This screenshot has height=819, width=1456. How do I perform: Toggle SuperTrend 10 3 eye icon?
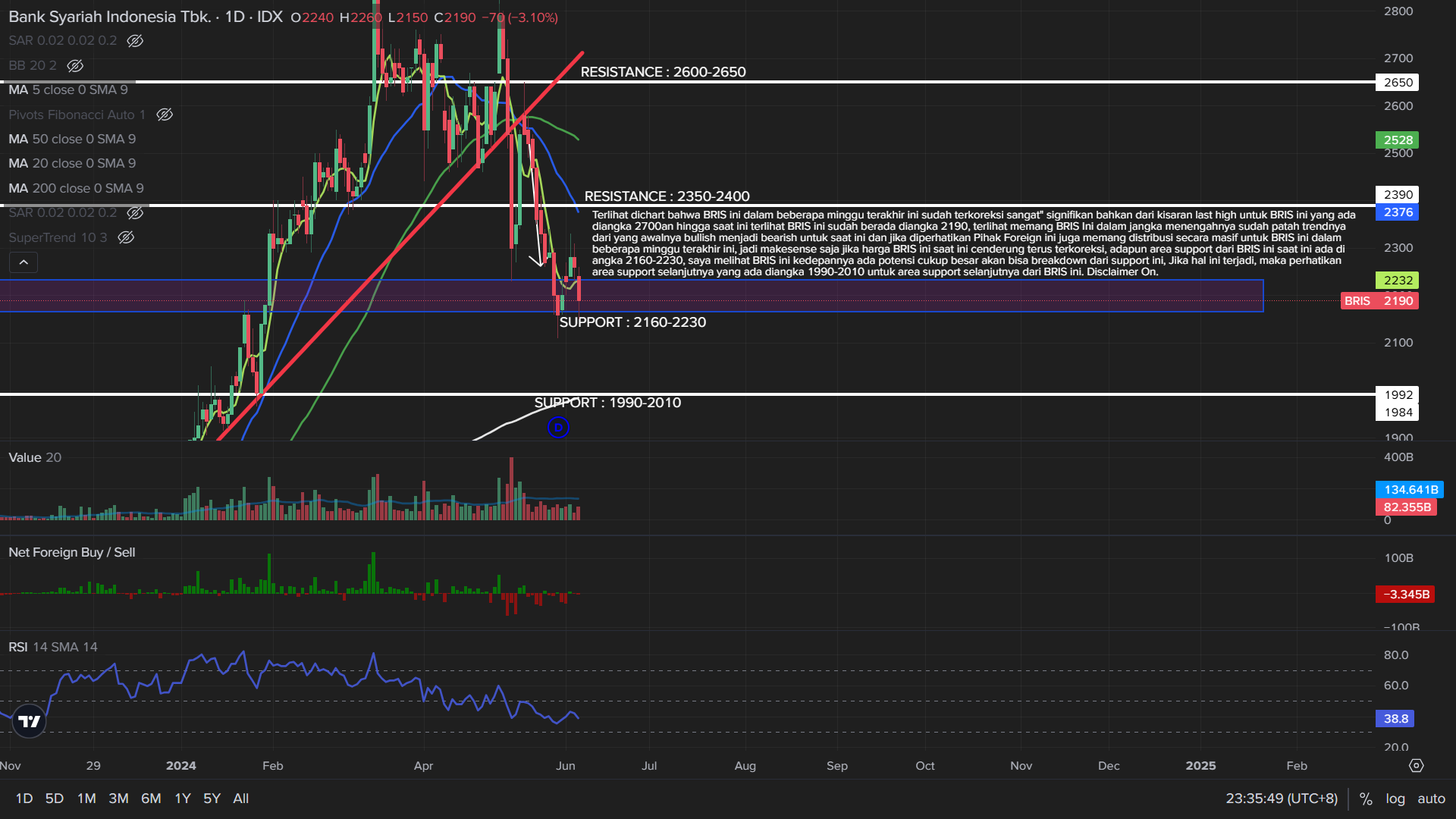tap(126, 237)
